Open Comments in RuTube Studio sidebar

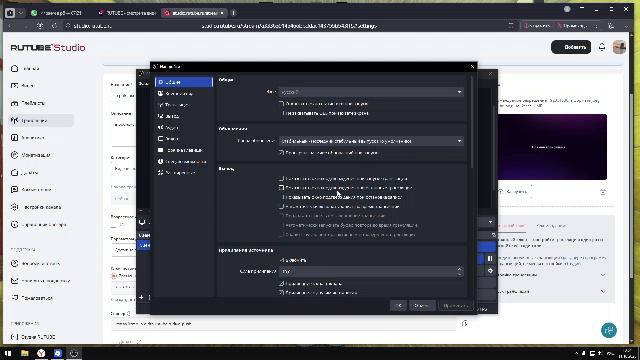coord(41,190)
